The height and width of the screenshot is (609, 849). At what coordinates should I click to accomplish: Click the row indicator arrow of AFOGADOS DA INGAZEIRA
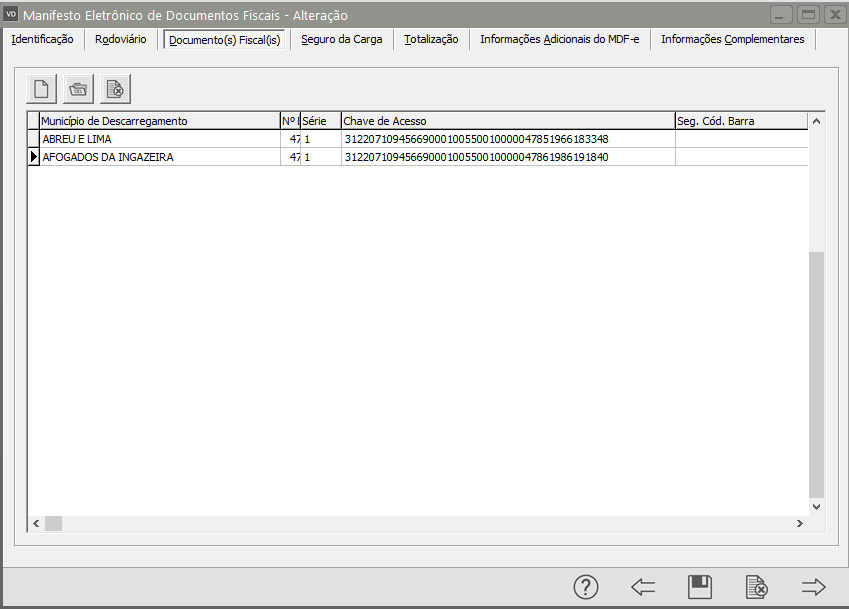point(34,157)
